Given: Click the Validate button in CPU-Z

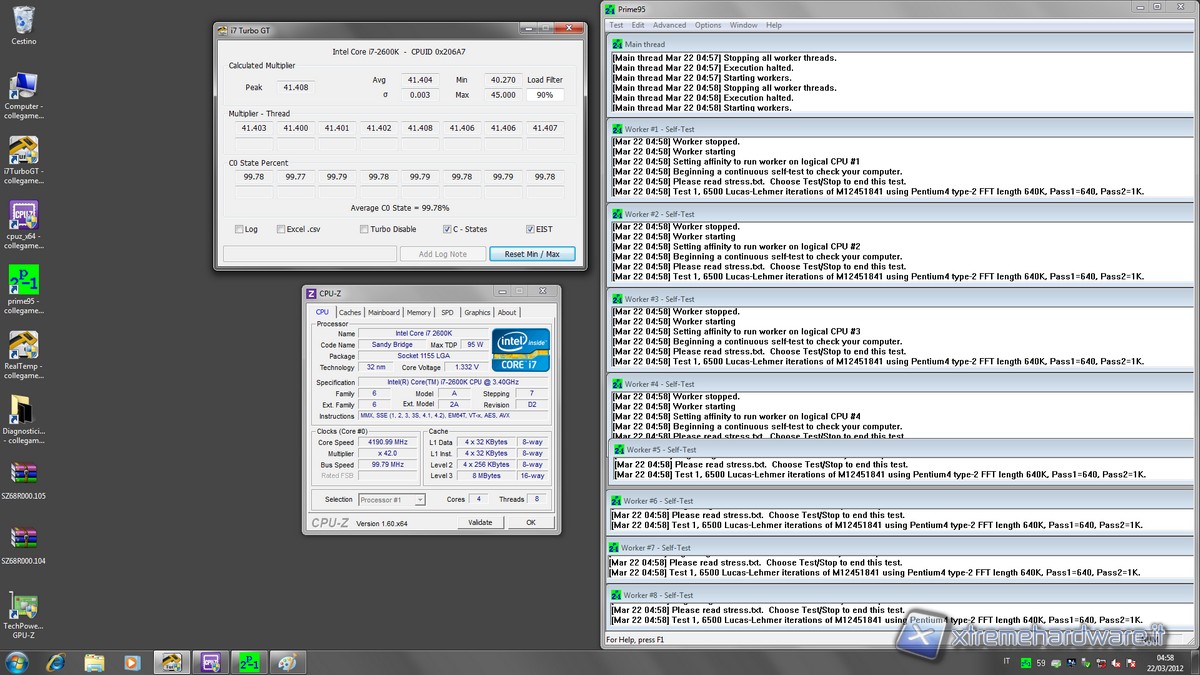Looking at the screenshot, I should click(480, 522).
